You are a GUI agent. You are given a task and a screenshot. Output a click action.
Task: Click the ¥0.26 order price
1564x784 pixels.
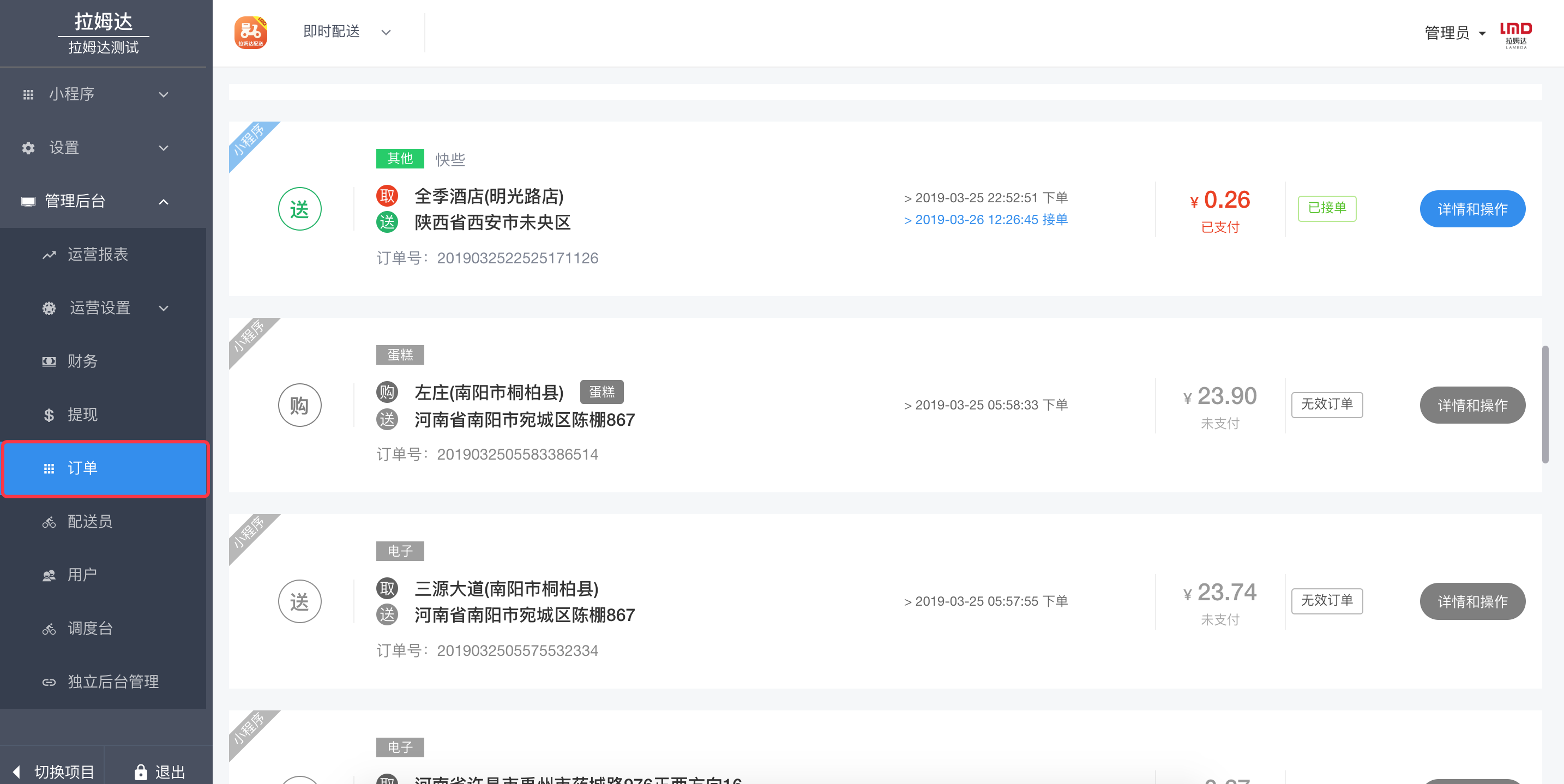(1220, 200)
